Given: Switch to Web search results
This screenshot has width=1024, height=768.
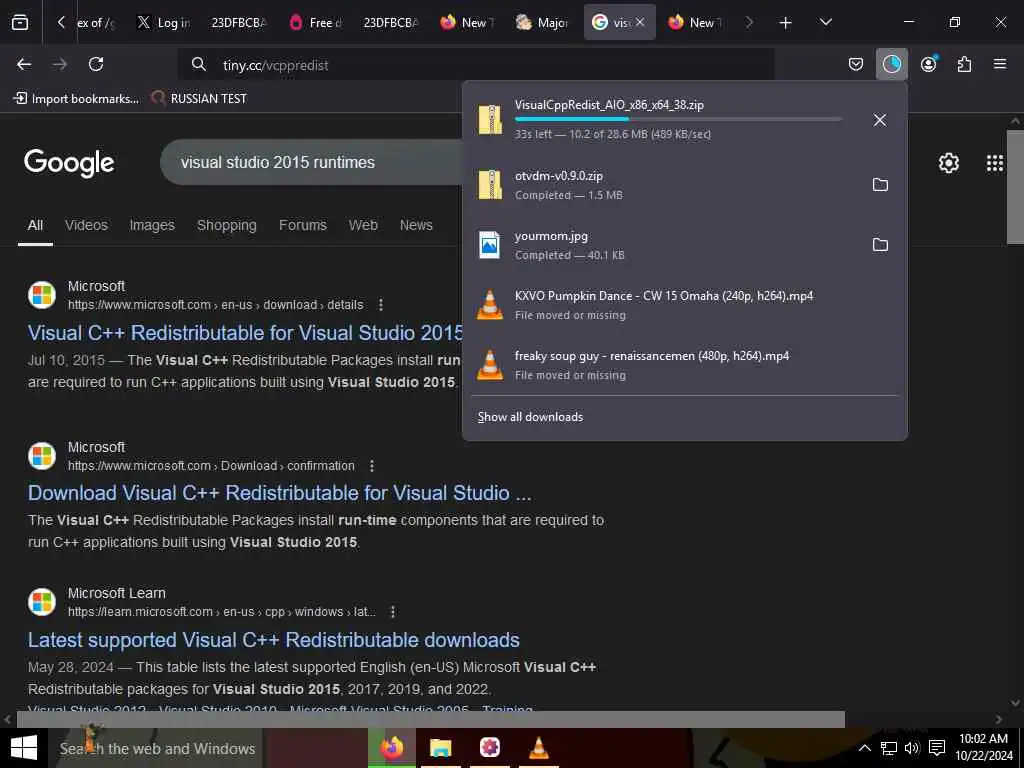Looking at the screenshot, I should coord(363,225).
